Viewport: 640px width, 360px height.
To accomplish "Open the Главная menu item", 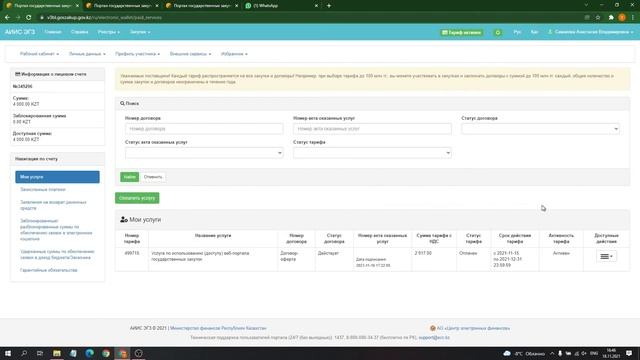I will tap(53, 32).
